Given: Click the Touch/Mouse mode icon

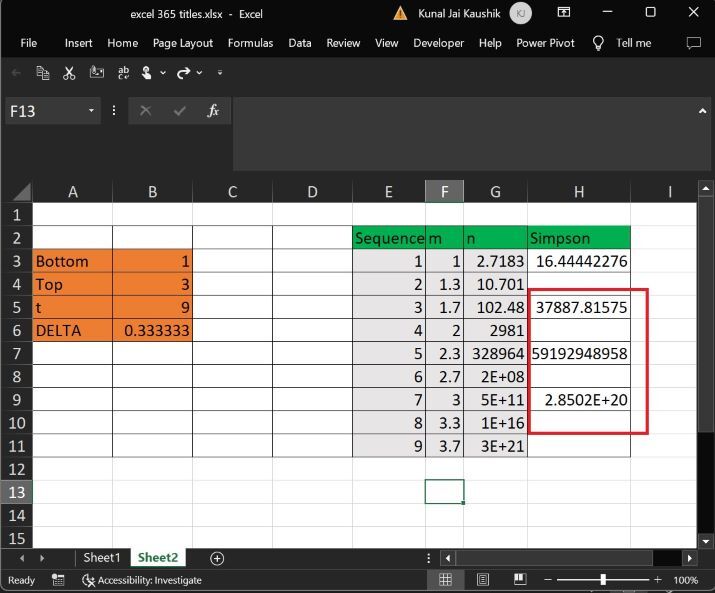Looking at the screenshot, I should tap(146, 73).
